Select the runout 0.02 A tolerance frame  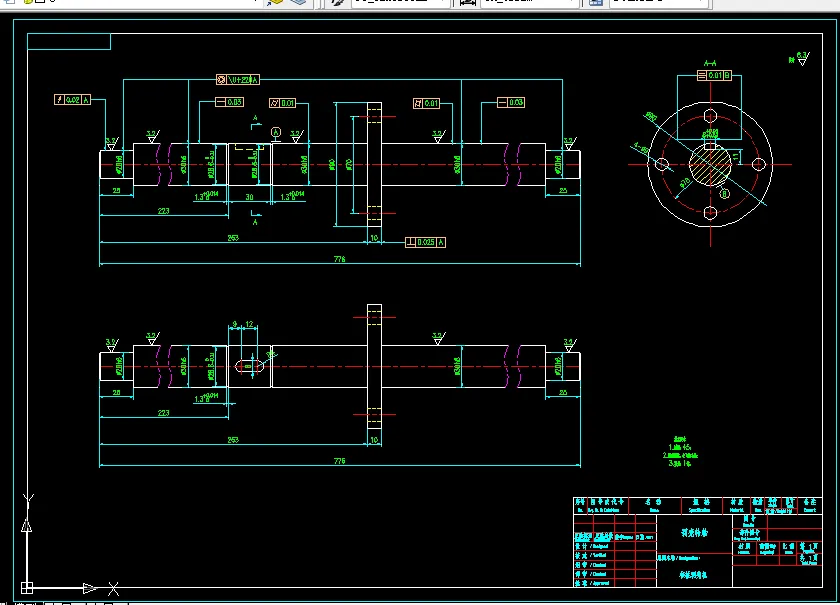[x=72, y=100]
